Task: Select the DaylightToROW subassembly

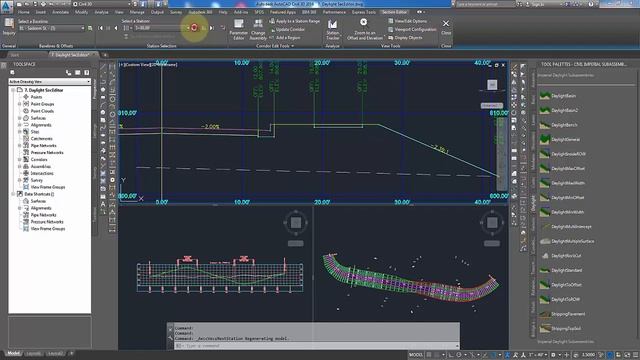Action: pyautogui.click(x=560, y=299)
